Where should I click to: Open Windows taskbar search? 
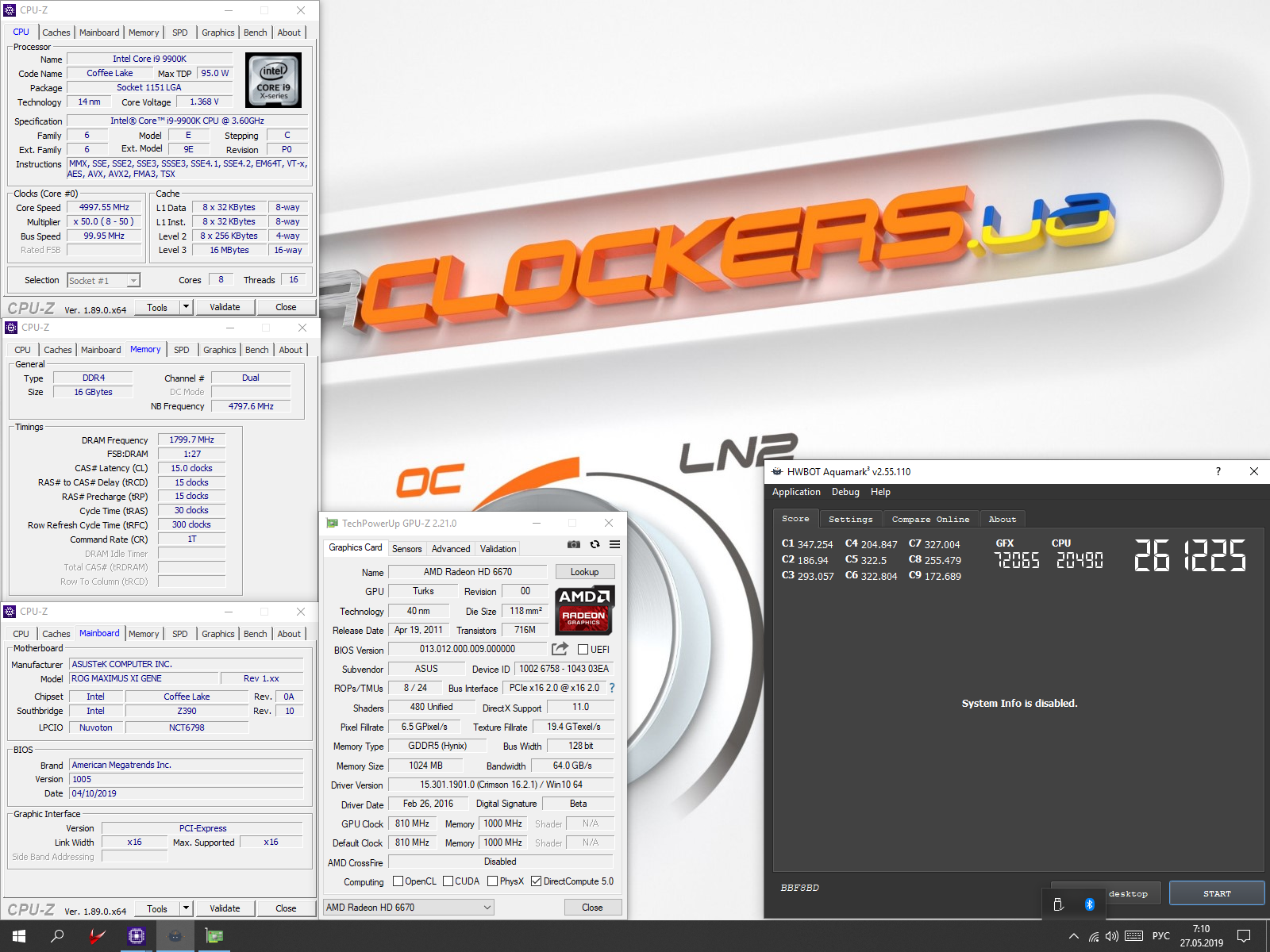pyautogui.click(x=57, y=936)
